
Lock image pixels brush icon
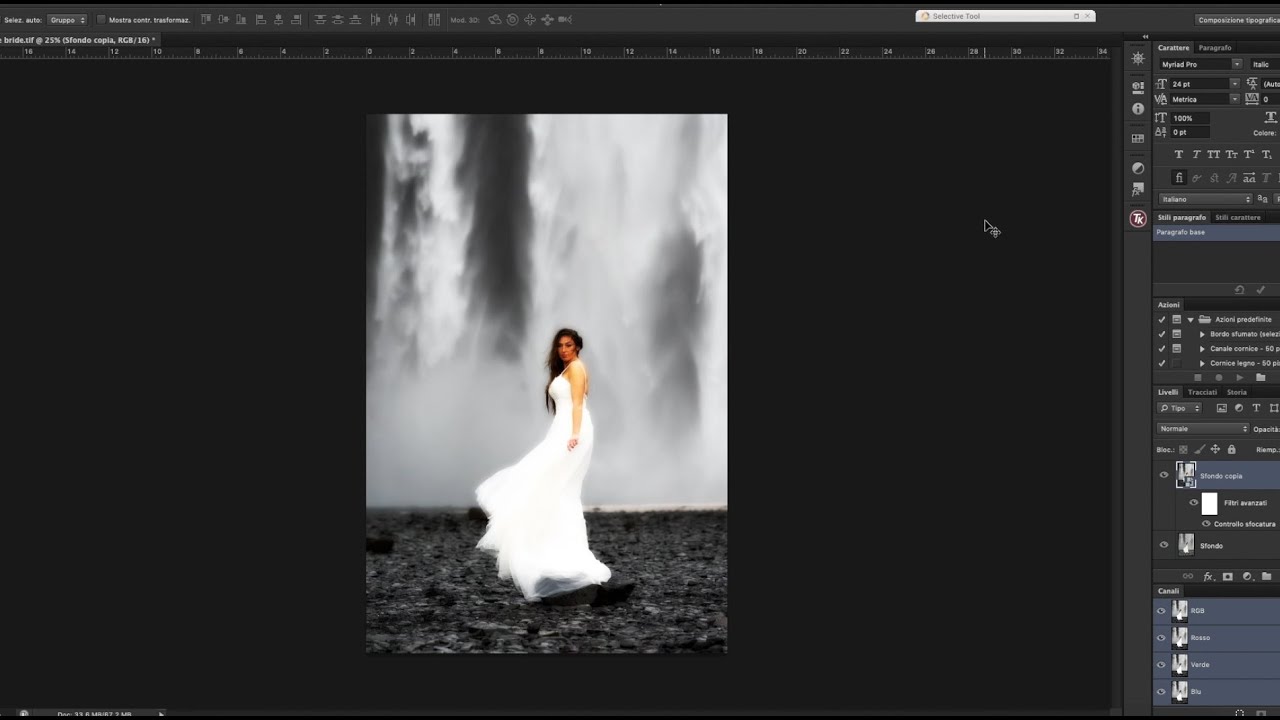point(1200,449)
